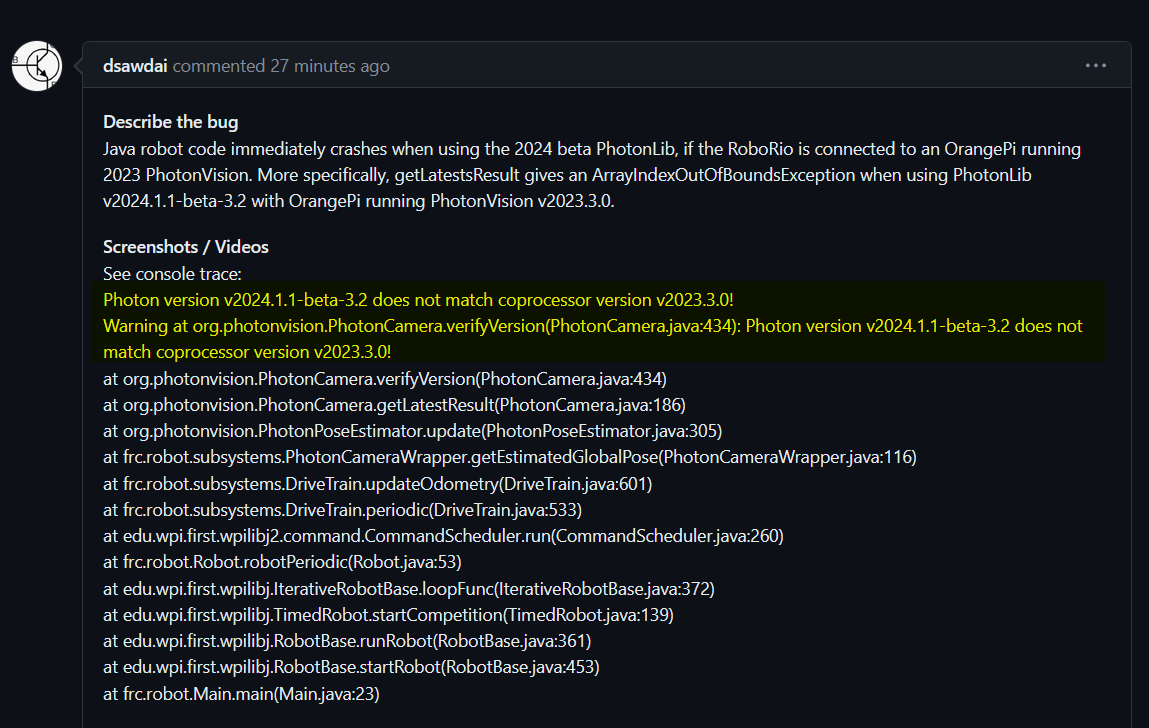Click the DriveTrain.updateOdometry stack trace line
This screenshot has width=1149, height=728.
[377, 484]
